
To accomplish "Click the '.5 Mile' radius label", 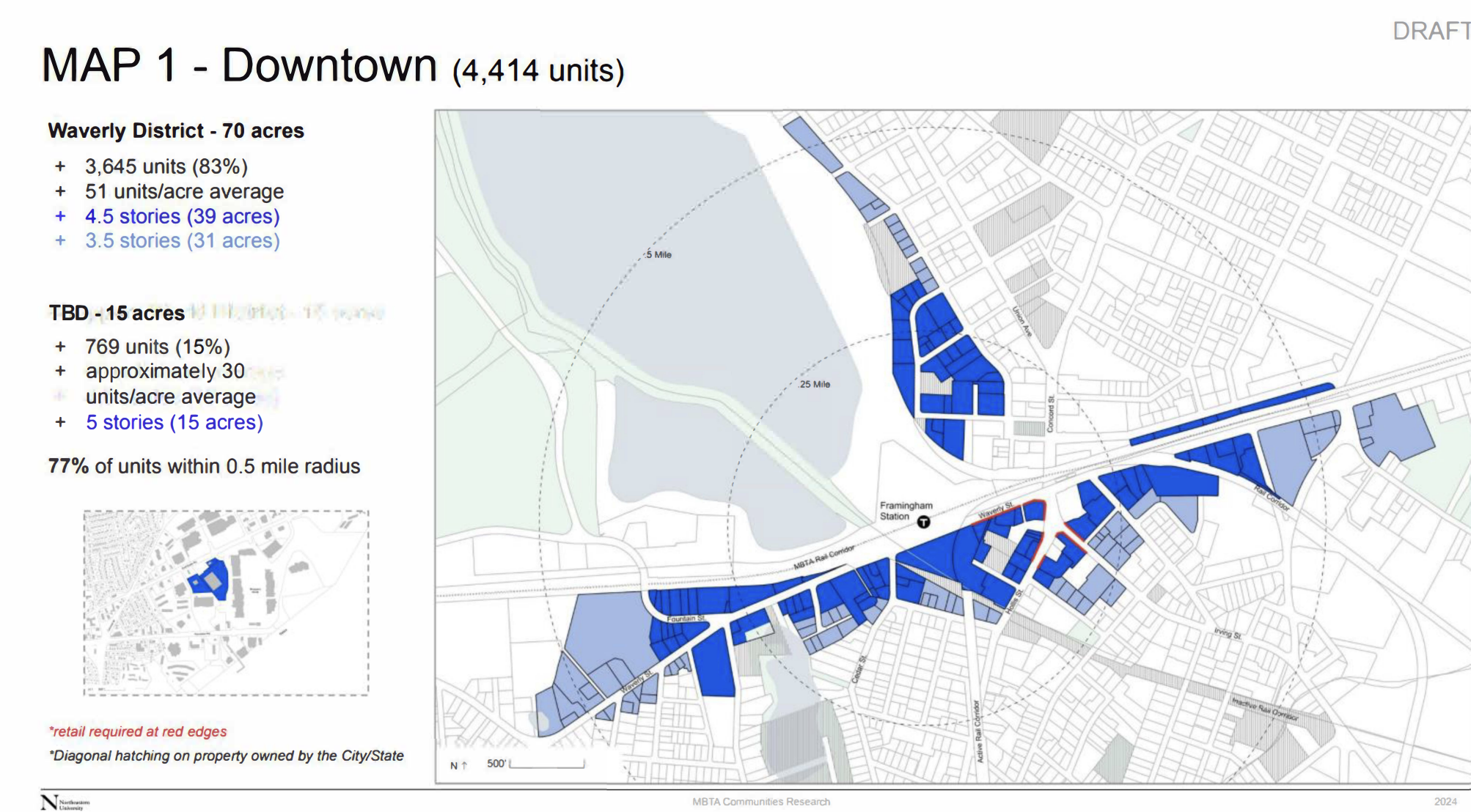I will click(x=659, y=254).
